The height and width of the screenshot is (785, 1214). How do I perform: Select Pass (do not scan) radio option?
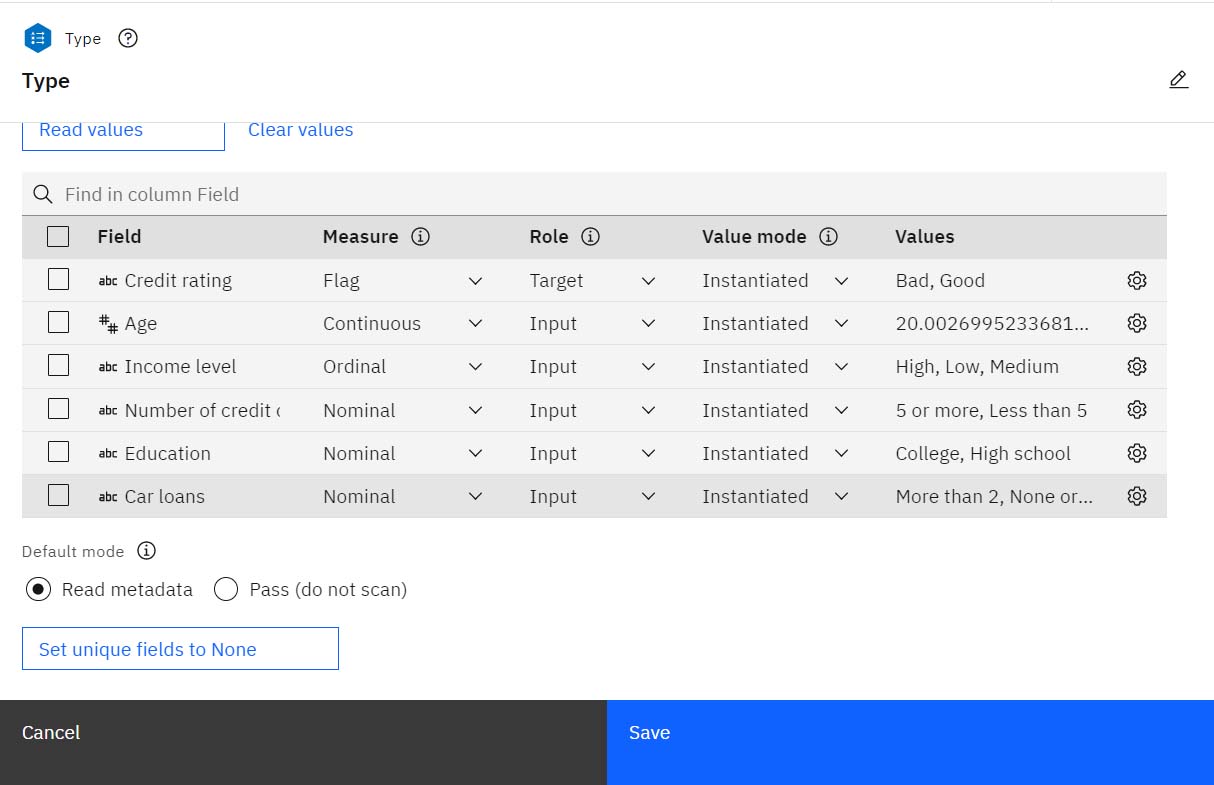tap(226, 589)
